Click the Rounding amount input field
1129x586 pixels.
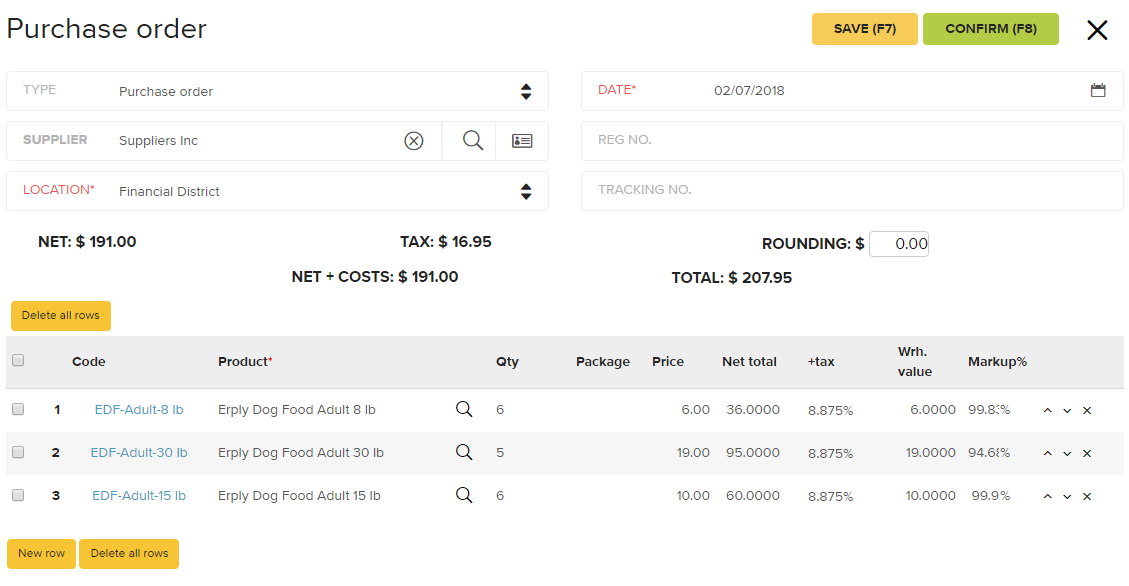coord(898,244)
